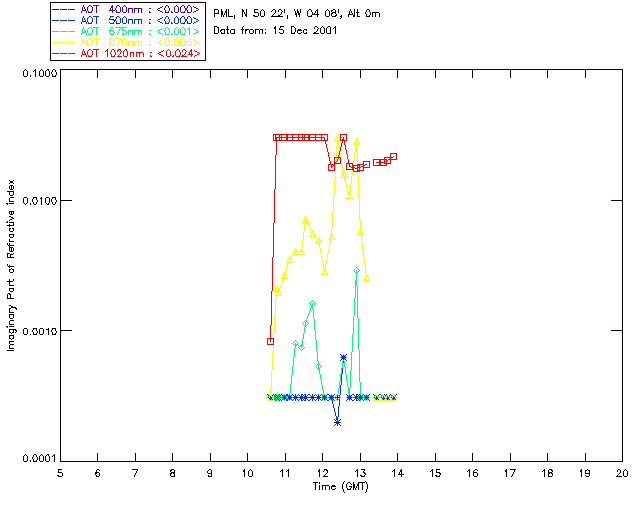Click the lowest blue asterisk marker below baseline
The width and height of the screenshot is (640, 512).
pos(337,423)
